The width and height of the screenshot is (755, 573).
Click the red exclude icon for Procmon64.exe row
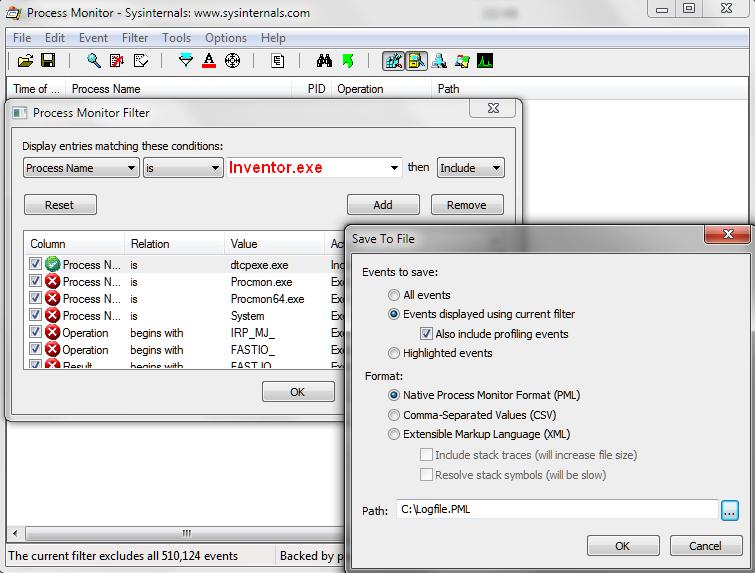52,298
